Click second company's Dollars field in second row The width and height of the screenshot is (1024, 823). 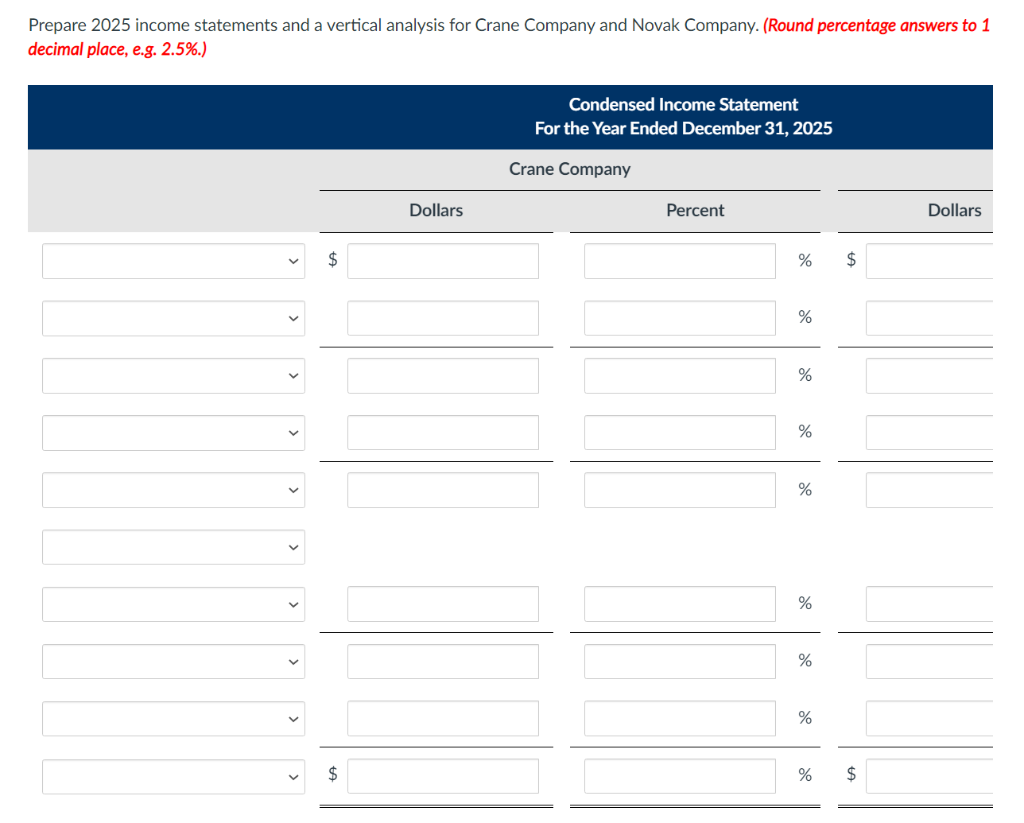pyautogui.click(x=929, y=318)
